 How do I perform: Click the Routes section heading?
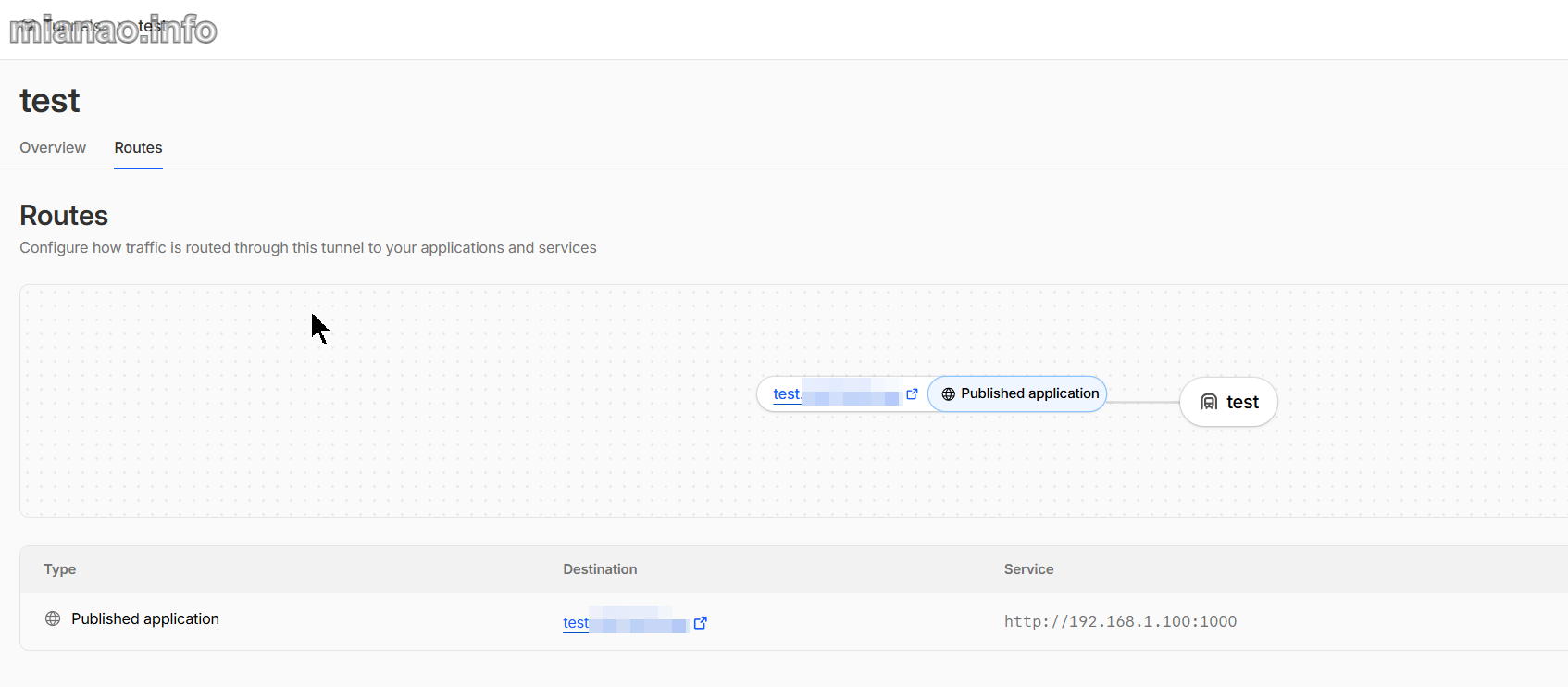click(64, 216)
